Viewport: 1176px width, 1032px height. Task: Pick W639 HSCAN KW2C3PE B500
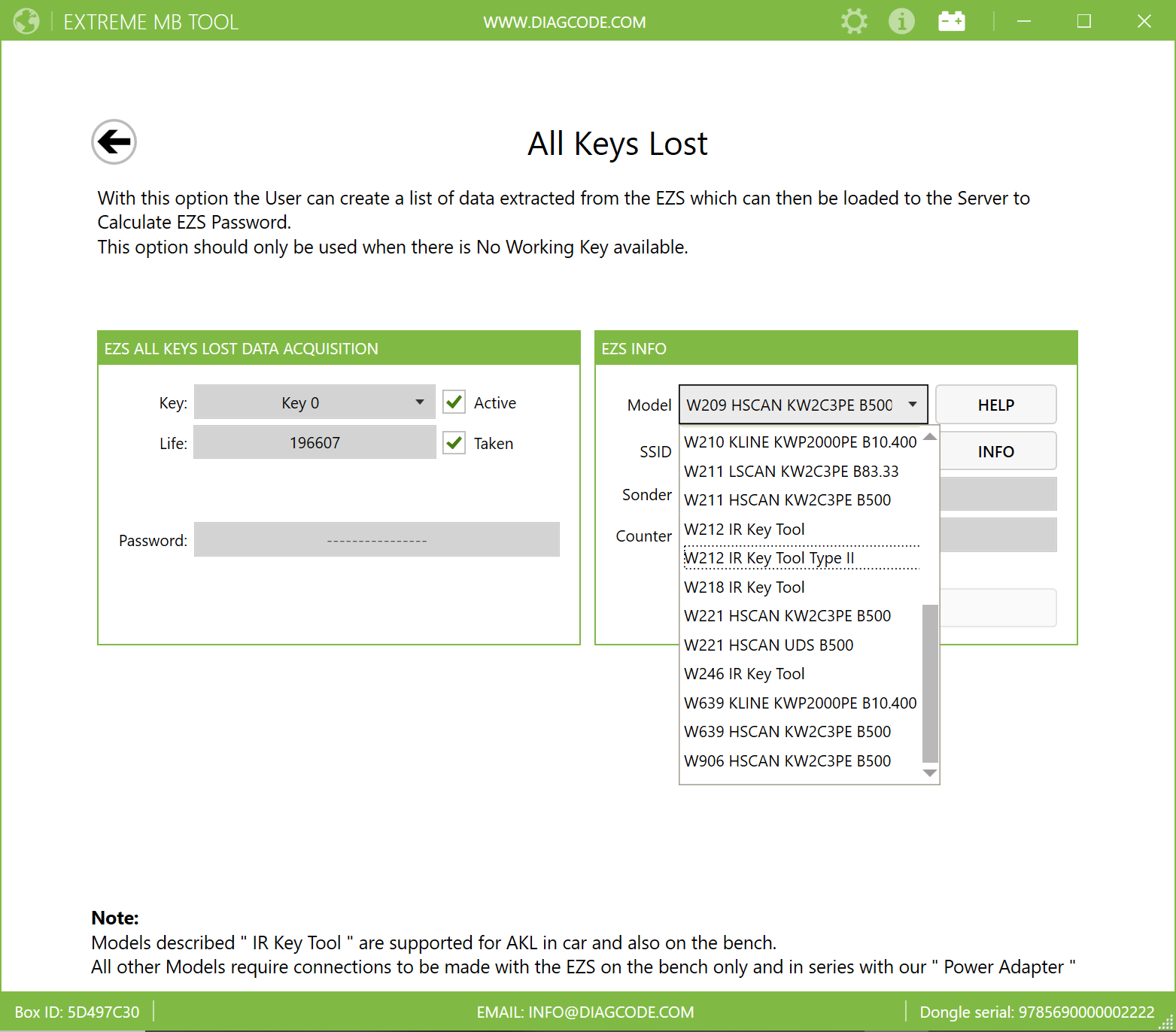(x=801, y=732)
